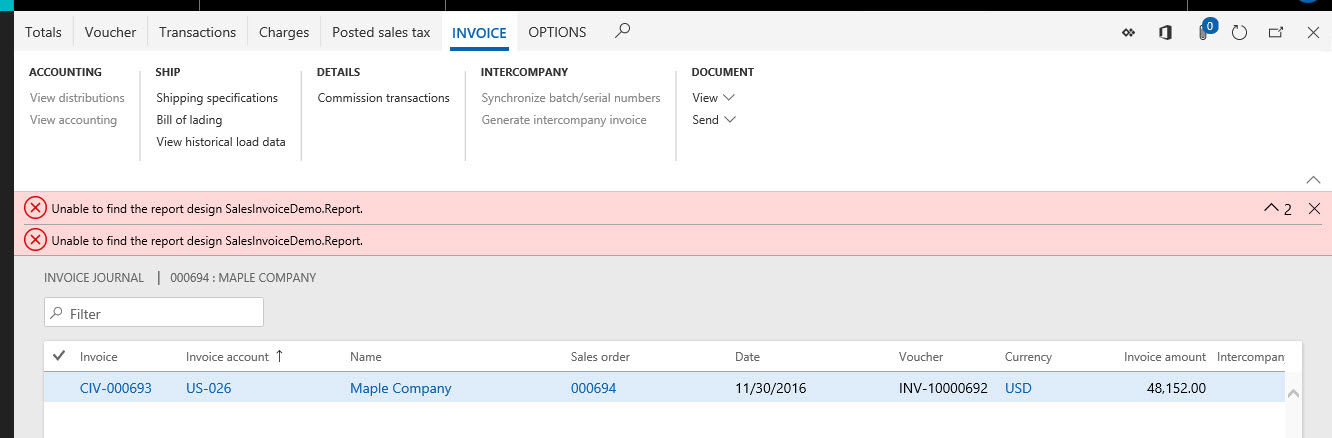
Task: Select the voucher cell INV-10000692
Action: (x=943, y=388)
